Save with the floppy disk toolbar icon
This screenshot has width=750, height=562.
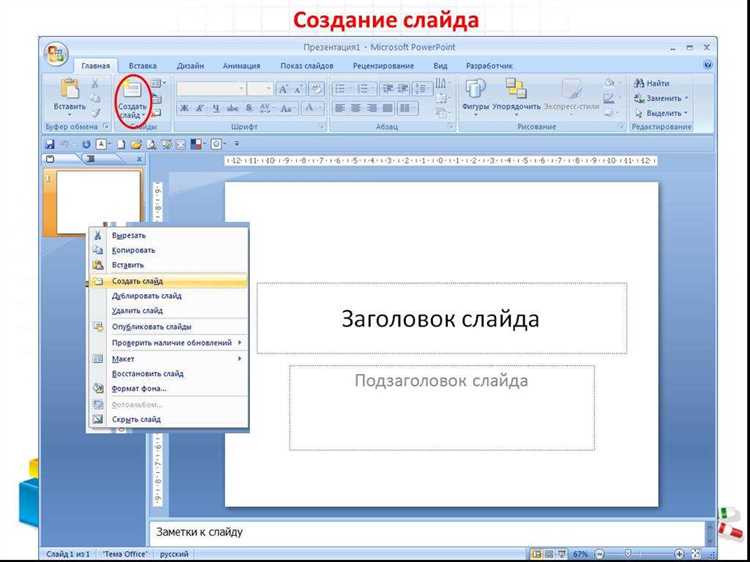(x=50, y=144)
